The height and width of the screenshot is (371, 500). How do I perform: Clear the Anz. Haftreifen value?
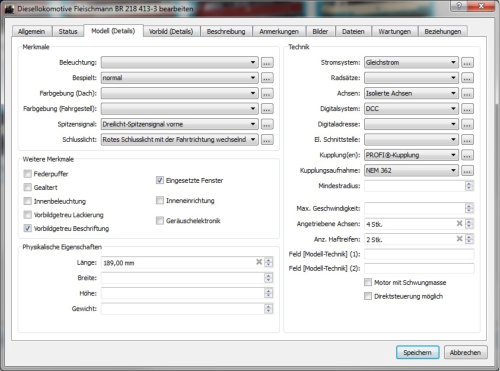pos(459,239)
